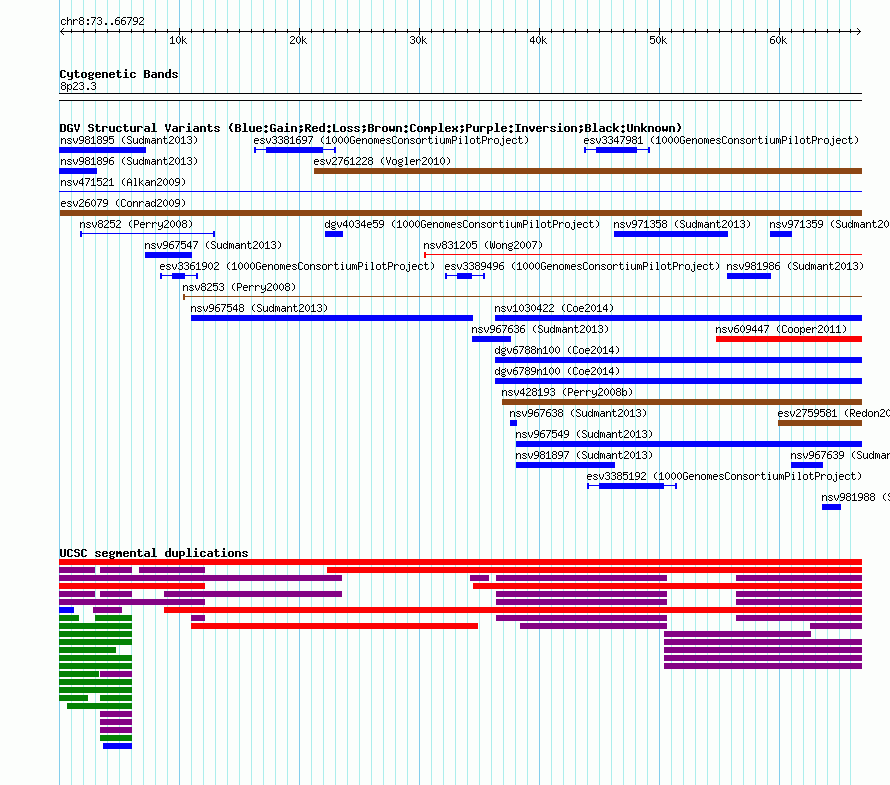Open nsv609447 (Cooper2011) label

click(x=780, y=329)
